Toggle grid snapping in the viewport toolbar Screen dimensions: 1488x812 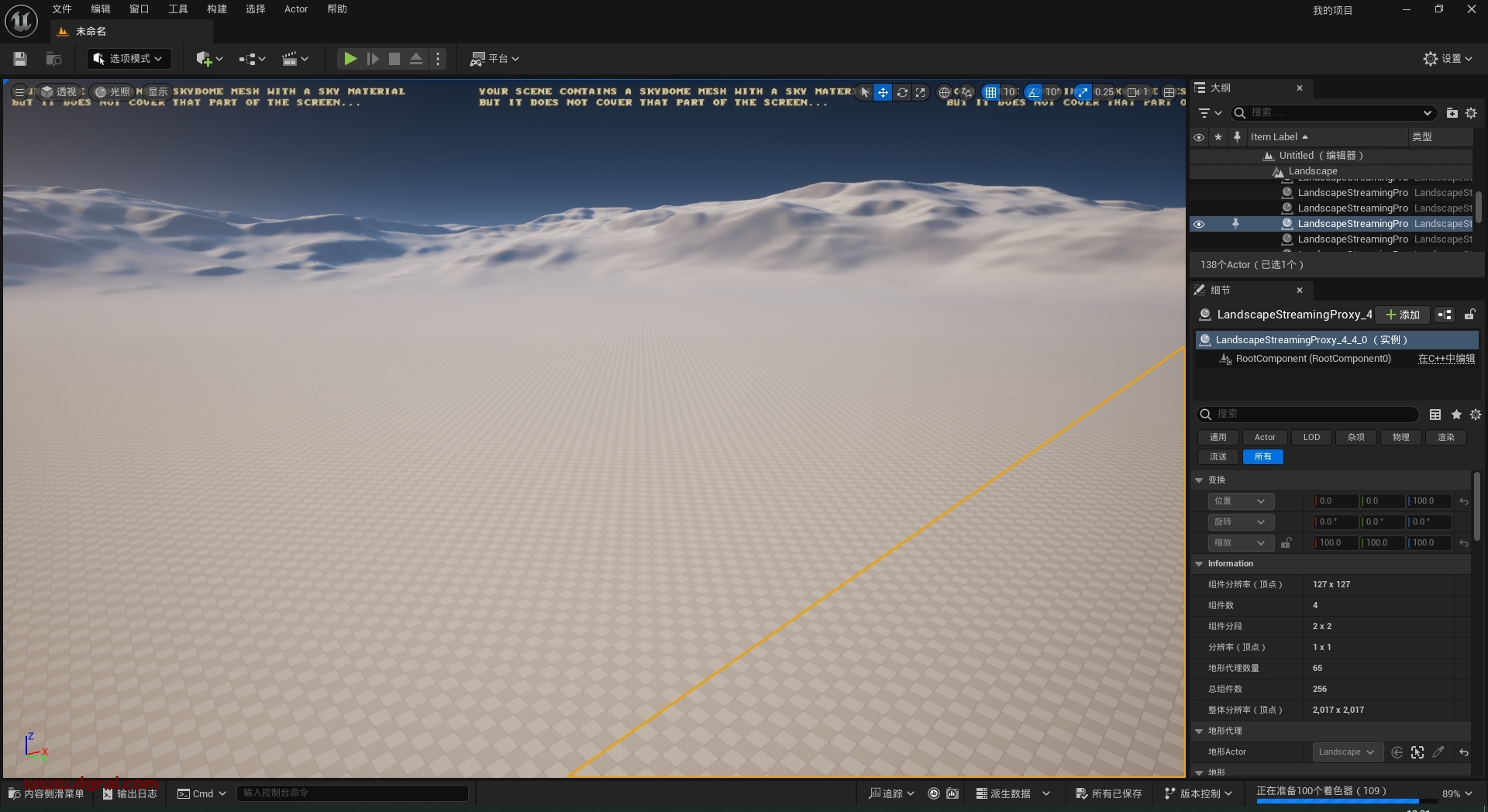click(x=990, y=92)
